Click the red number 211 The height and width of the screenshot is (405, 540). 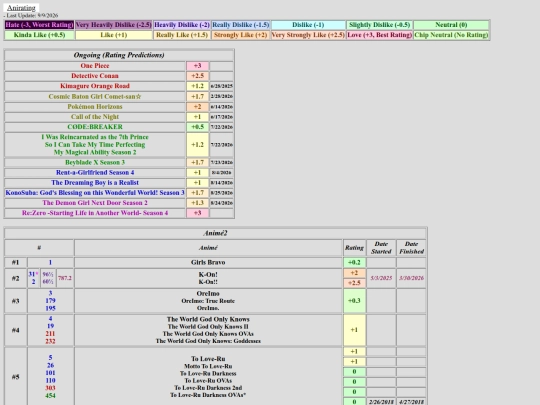pyautogui.click(x=50, y=333)
